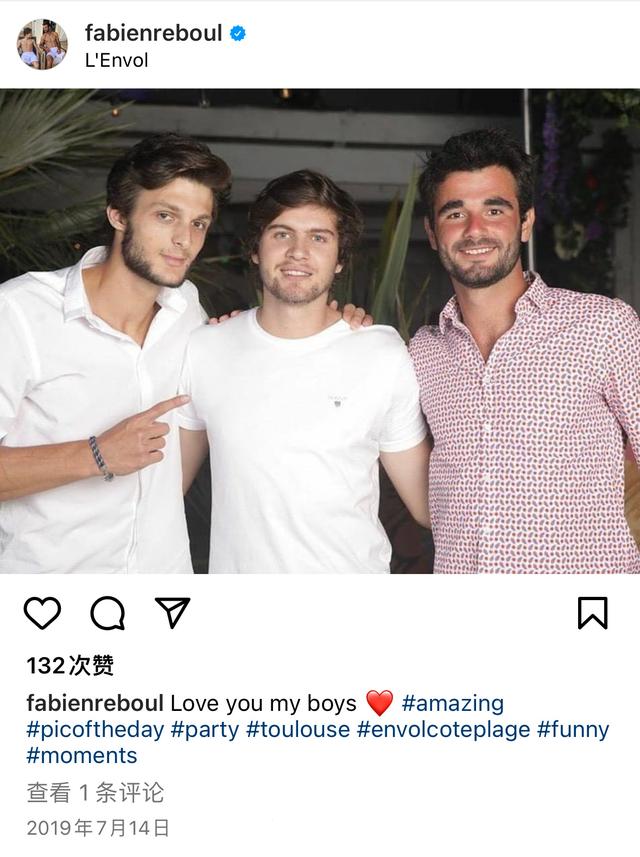Image resolution: width=640 pixels, height=857 pixels.
Task: Open the #party hashtag
Action: [205, 730]
